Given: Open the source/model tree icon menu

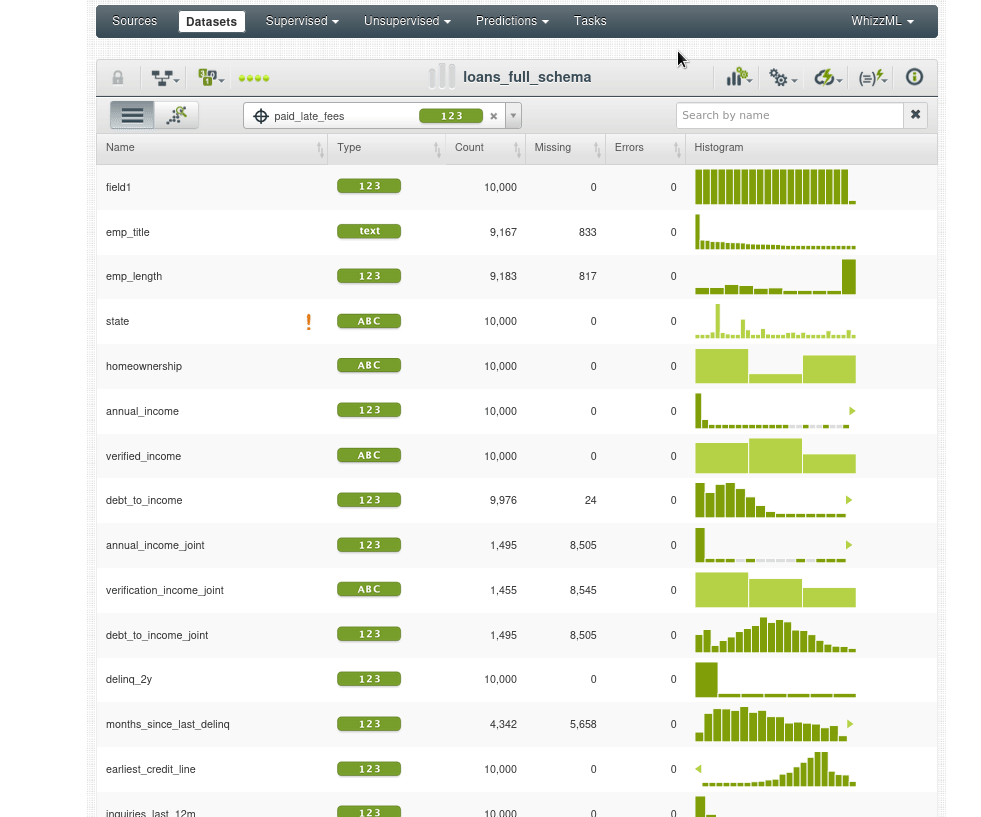Looking at the screenshot, I should coord(164,78).
